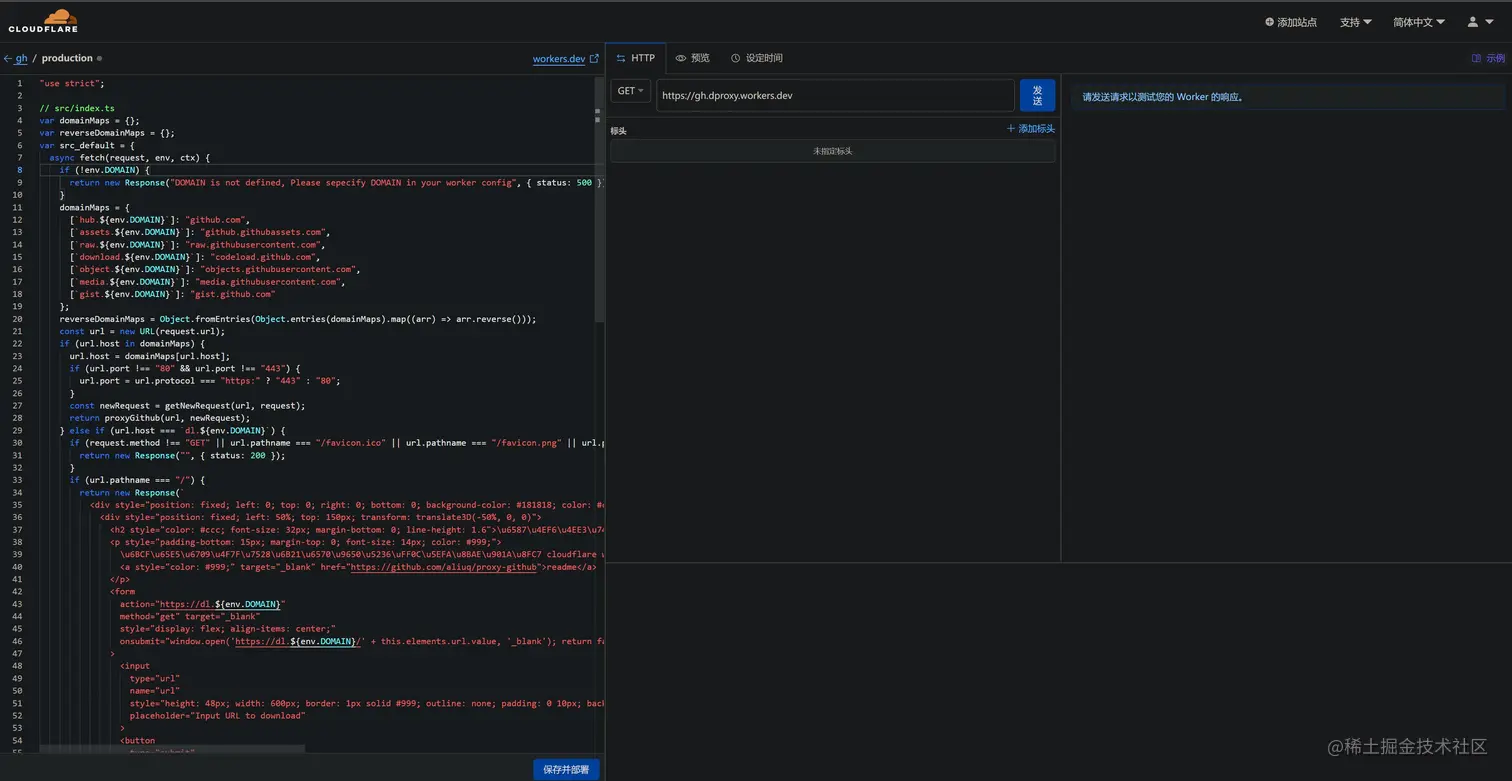Click the production environment name
This screenshot has height=781, width=1512.
pyautogui.click(x=67, y=59)
